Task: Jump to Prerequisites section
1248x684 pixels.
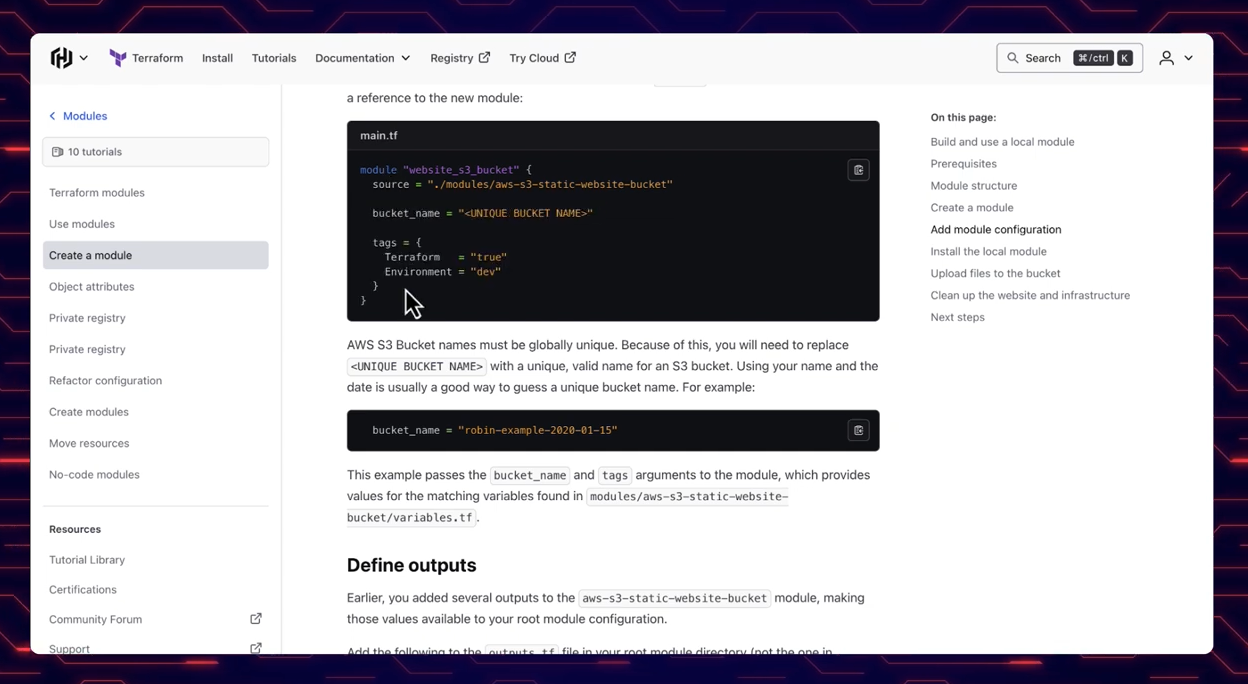Action: (x=963, y=164)
